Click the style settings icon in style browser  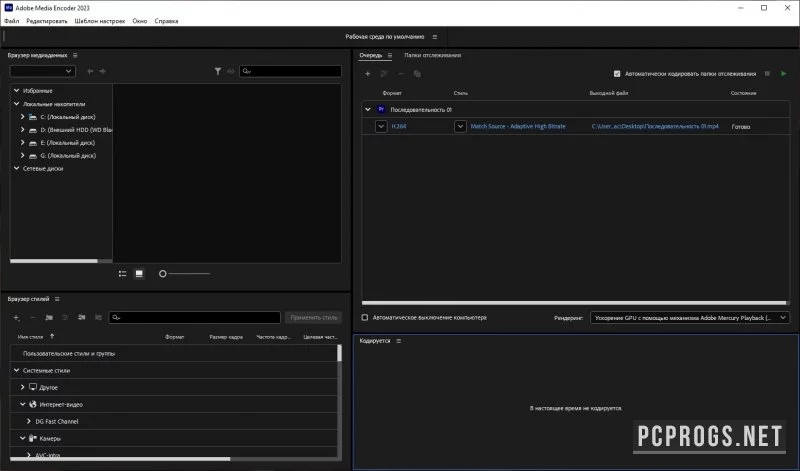[65, 318]
